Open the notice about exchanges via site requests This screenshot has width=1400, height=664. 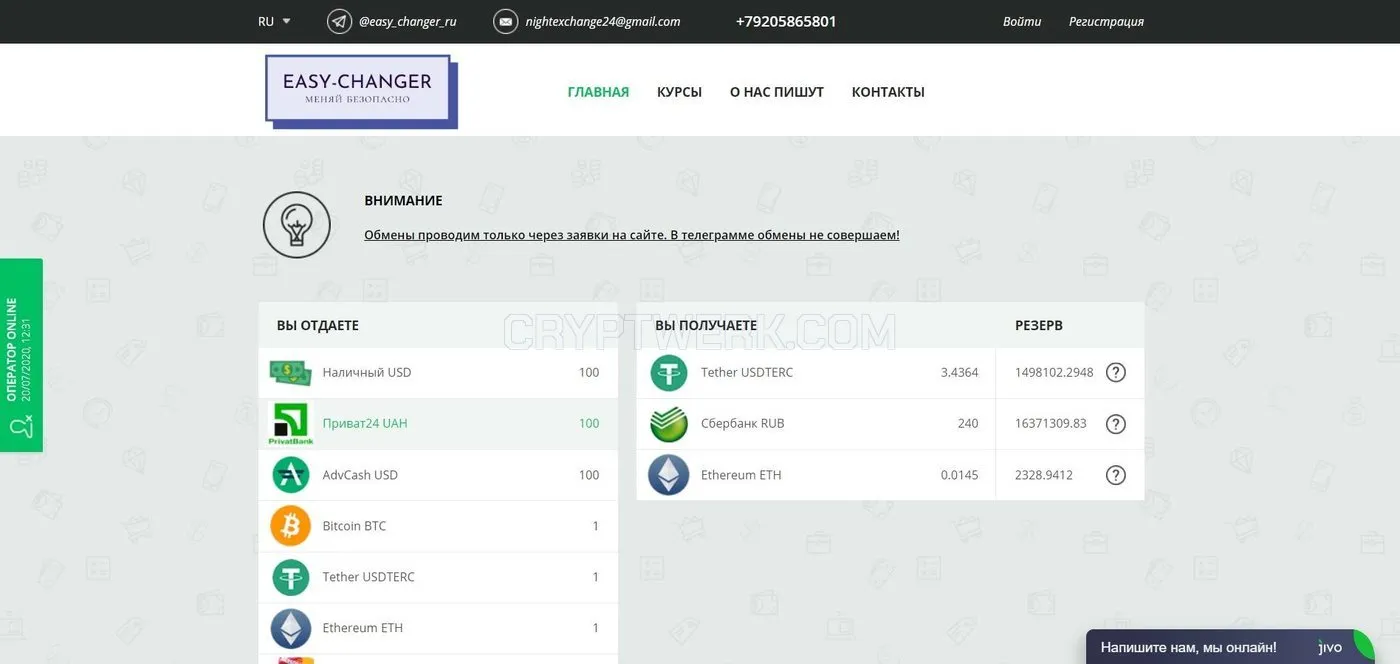point(632,235)
